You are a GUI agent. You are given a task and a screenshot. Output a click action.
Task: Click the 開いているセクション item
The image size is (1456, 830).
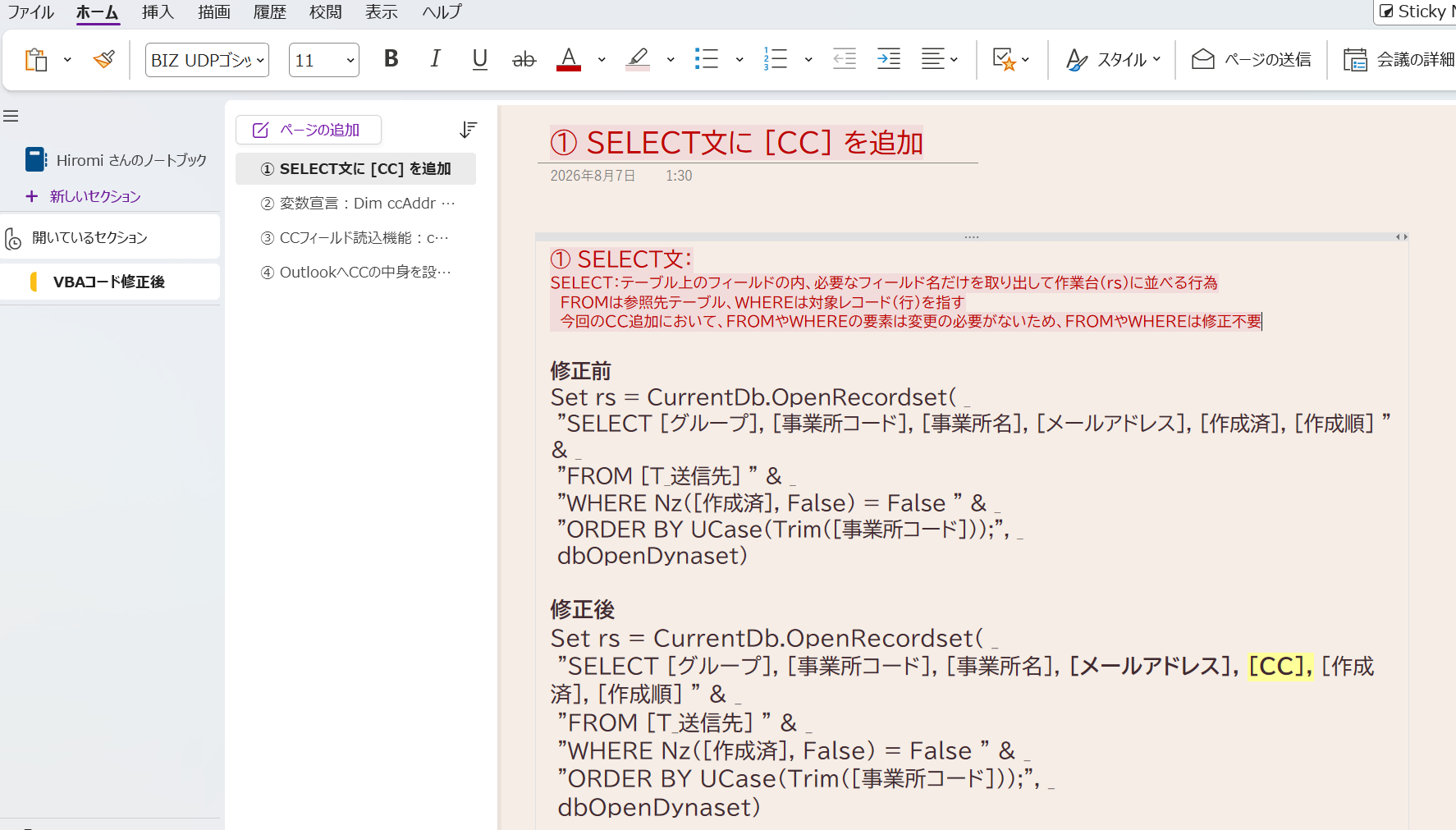point(110,237)
